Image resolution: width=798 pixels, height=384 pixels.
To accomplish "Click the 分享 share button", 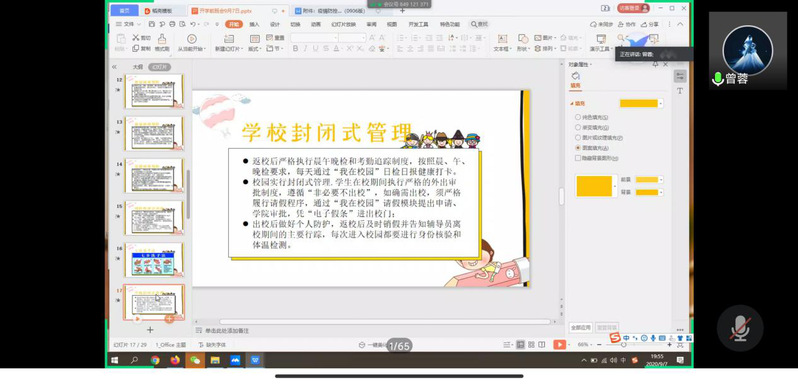I will 650,24.
